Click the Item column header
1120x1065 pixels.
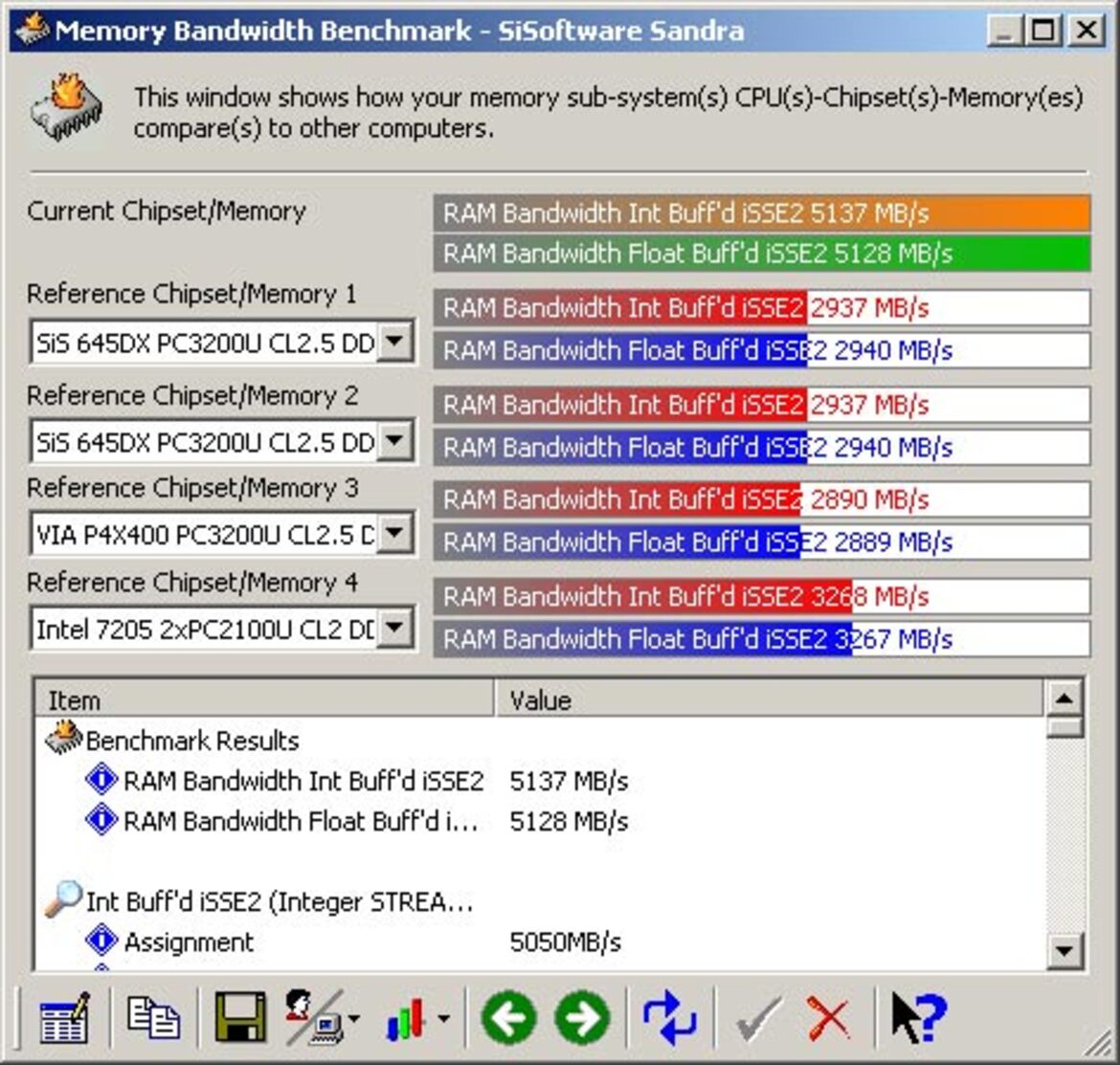[263, 699]
